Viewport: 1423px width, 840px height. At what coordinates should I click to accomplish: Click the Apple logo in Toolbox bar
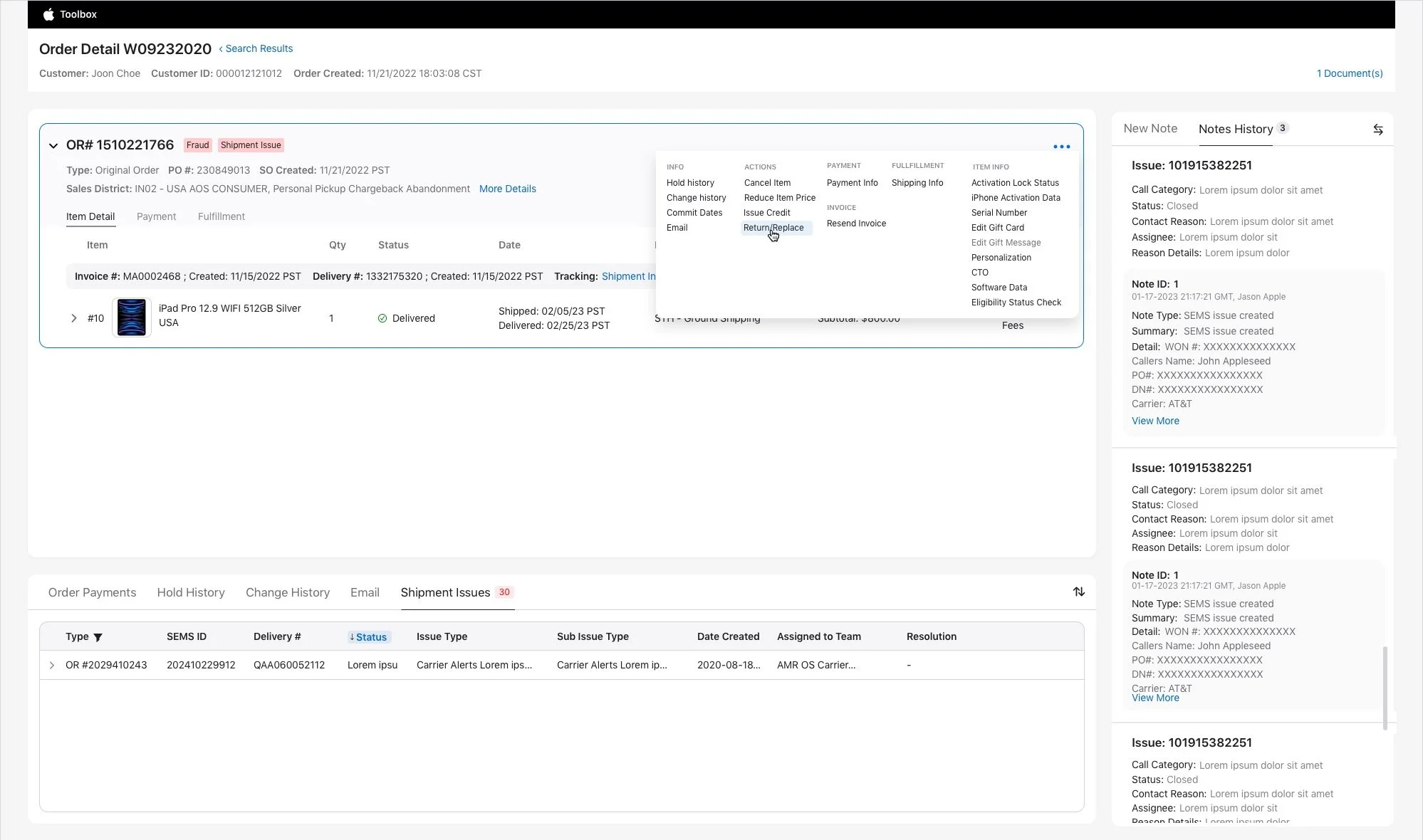click(48, 14)
